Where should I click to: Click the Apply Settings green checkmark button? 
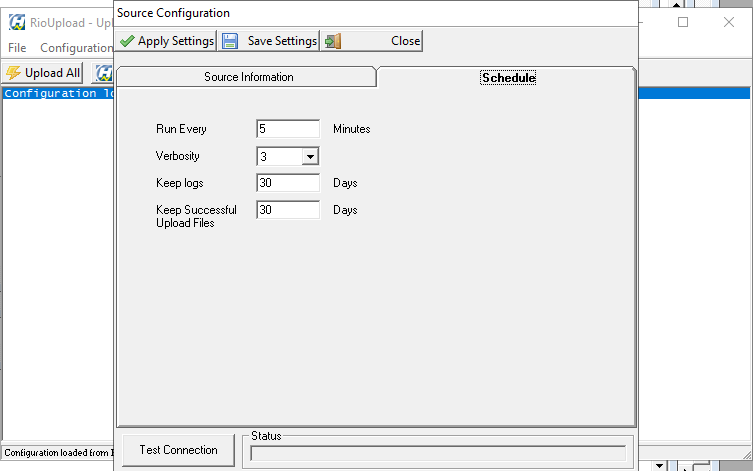click(x=167, y=41)
